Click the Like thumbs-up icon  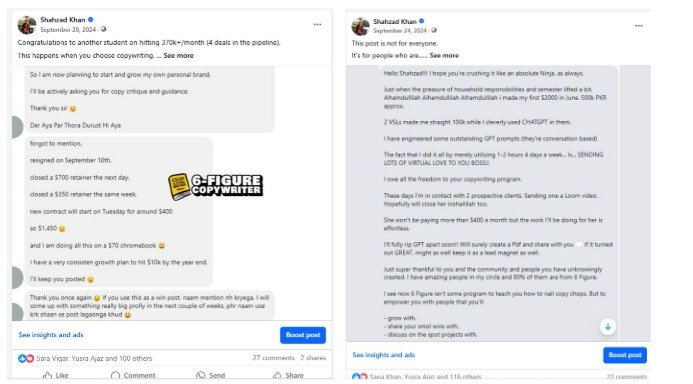click(x=47, y=375)
